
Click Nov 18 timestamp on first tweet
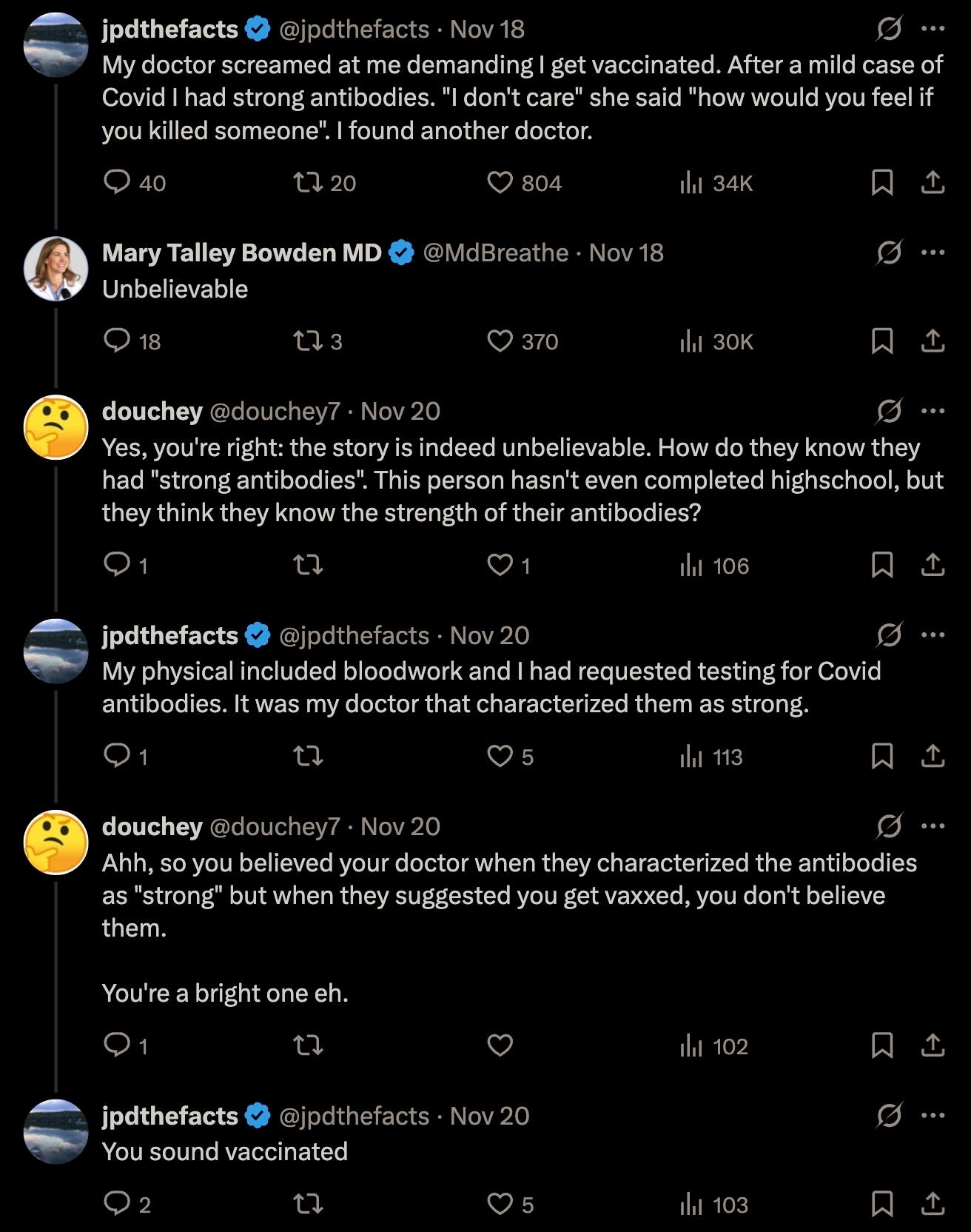click(487, 29)
